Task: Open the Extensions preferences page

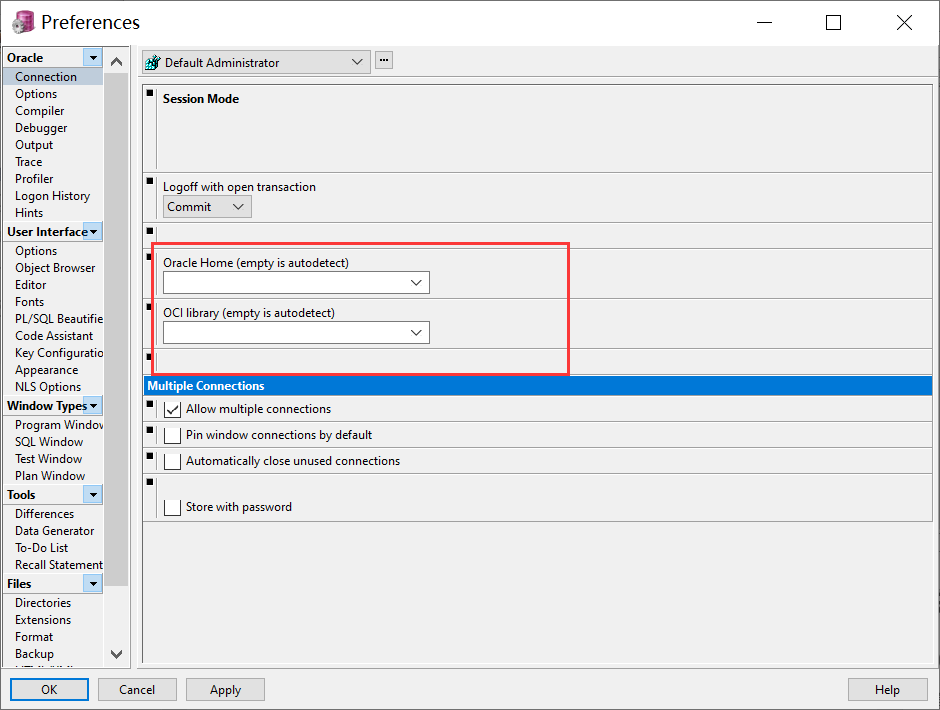Action: tap(43, 620)
